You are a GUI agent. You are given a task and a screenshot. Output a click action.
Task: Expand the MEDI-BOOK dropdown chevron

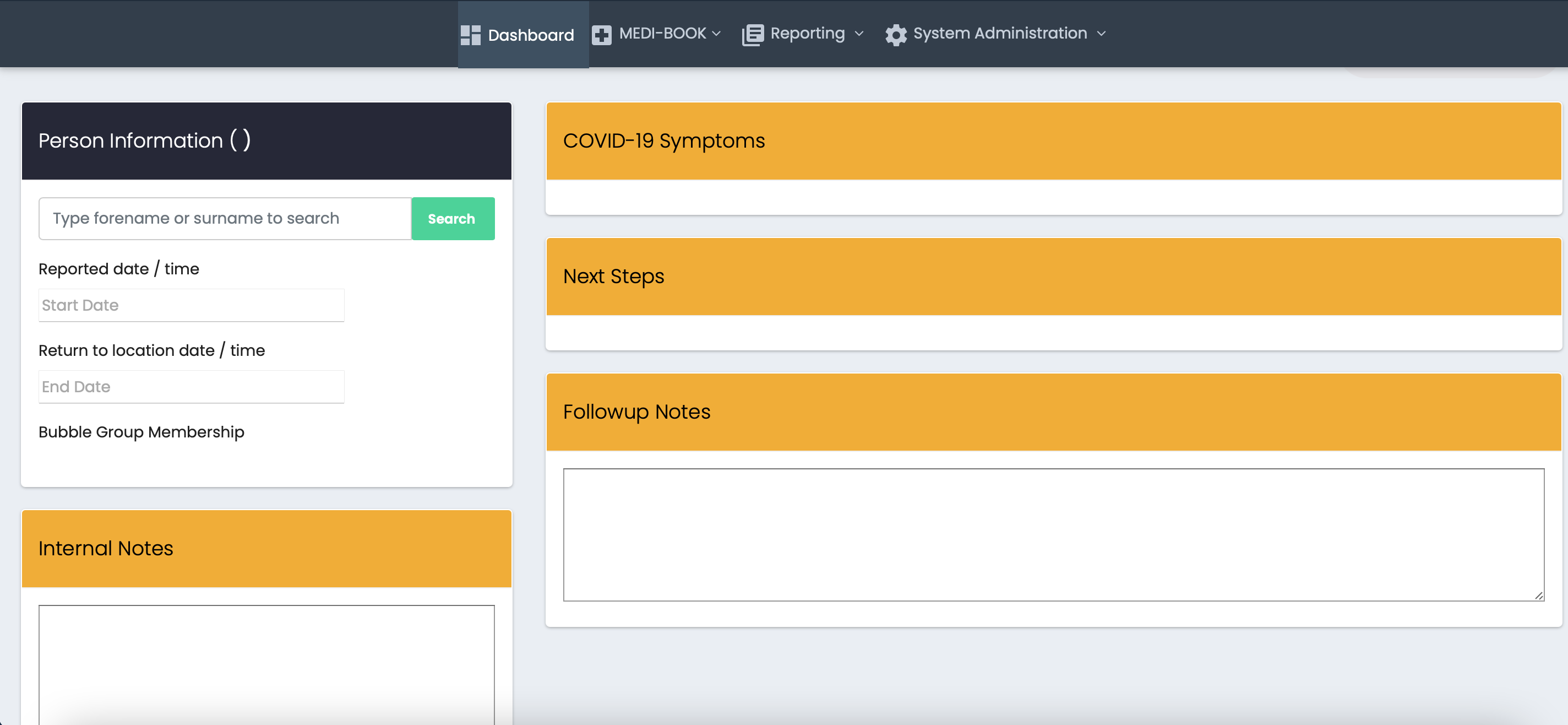pyautogui.click(x=716, y=34)
